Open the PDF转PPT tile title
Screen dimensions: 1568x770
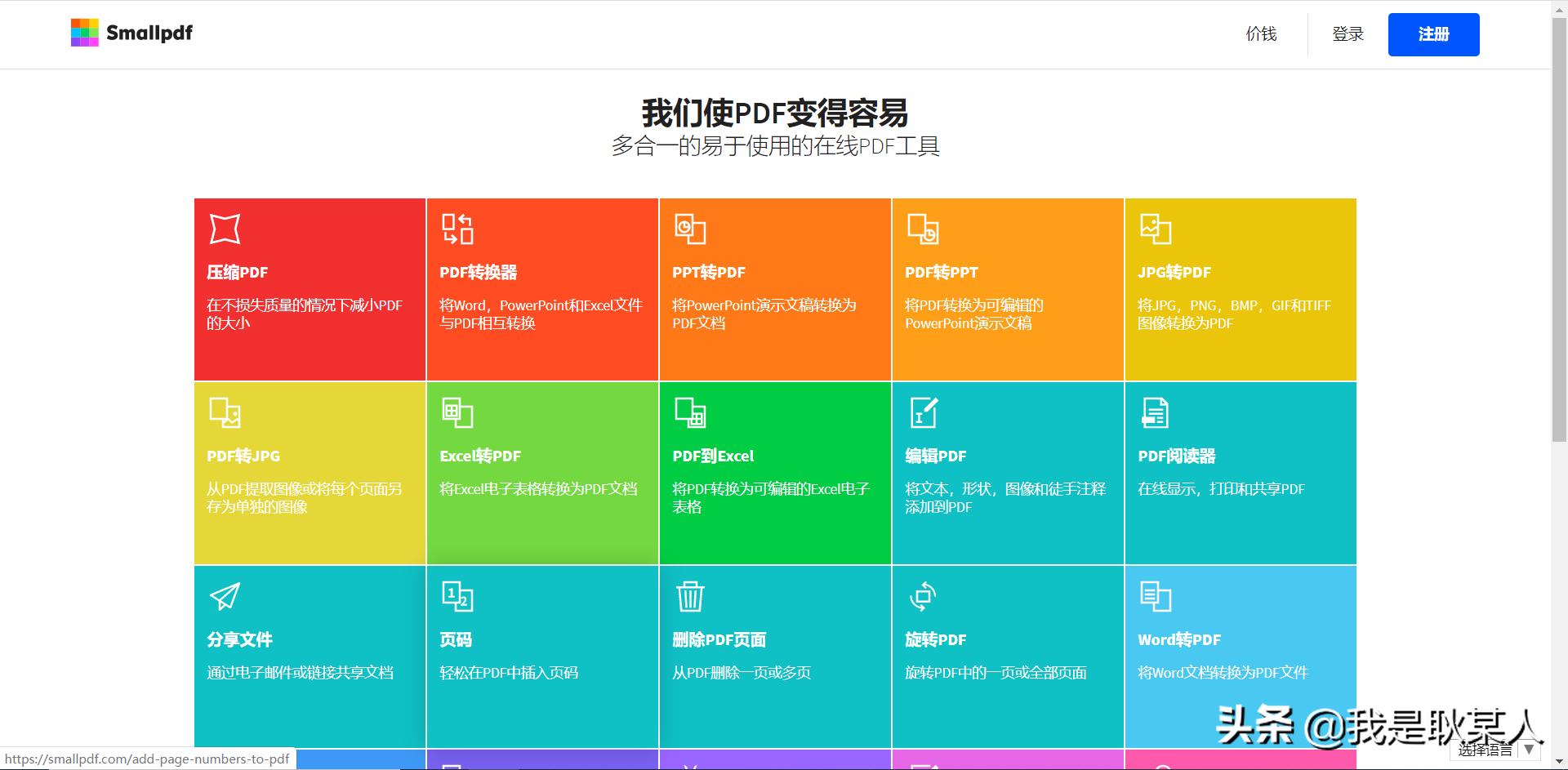pos(942,273)
